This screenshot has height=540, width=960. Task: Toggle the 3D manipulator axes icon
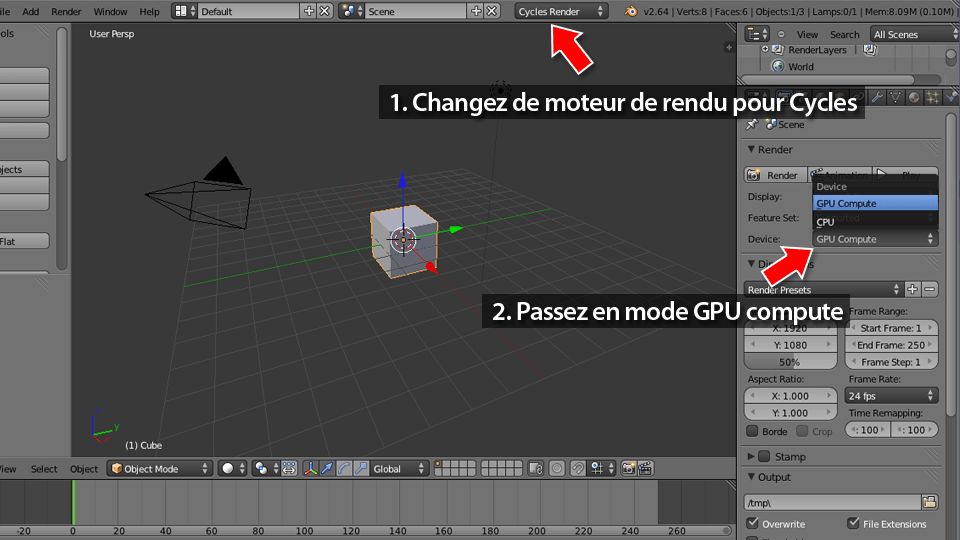tap(310, 468)
